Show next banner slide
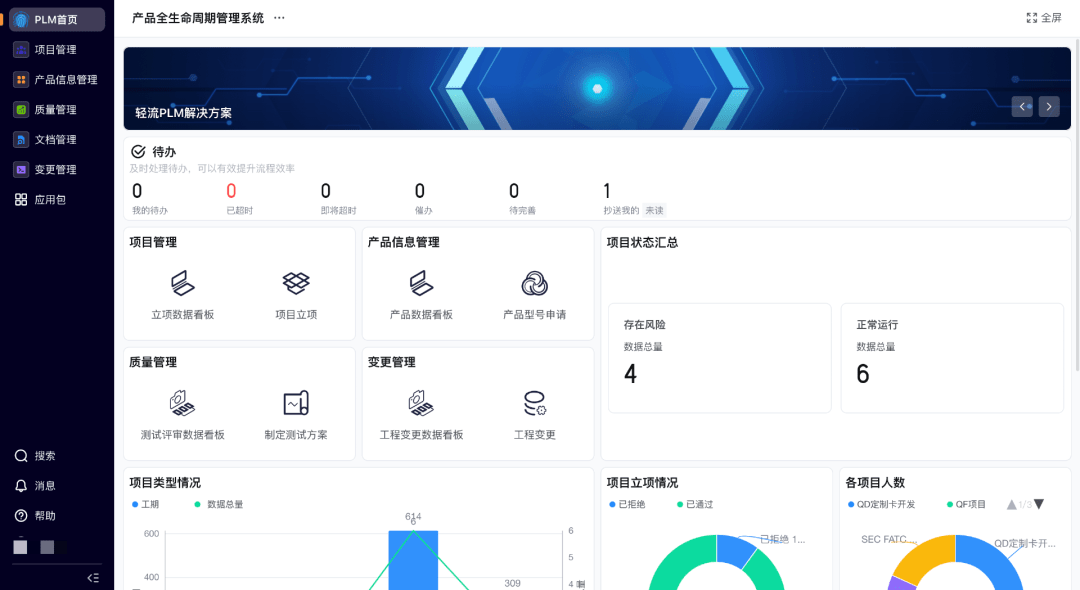This screenshot has height=590, width=1080. pos(1049,107)
